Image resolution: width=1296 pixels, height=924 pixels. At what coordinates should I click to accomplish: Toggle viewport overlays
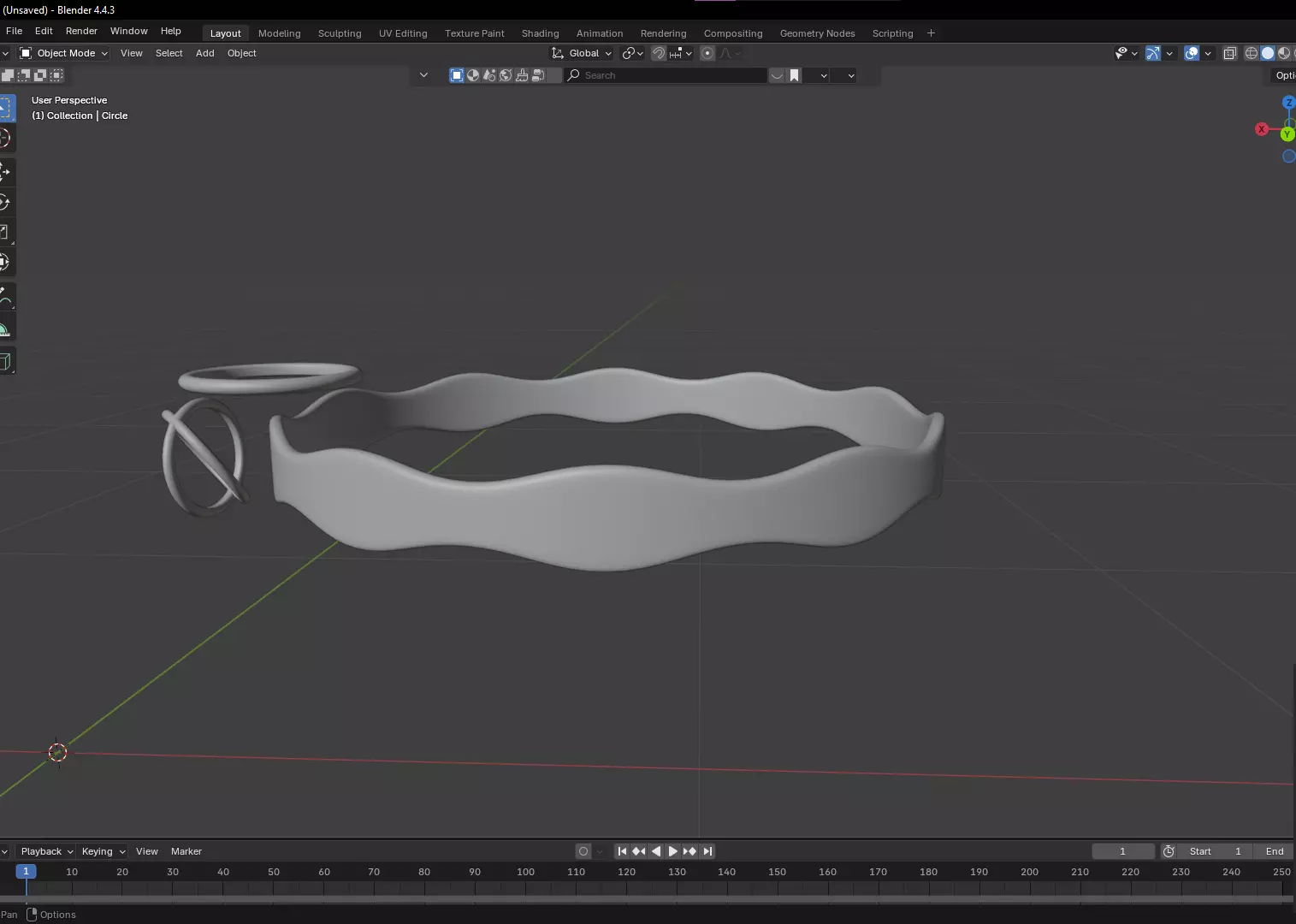1192,53
